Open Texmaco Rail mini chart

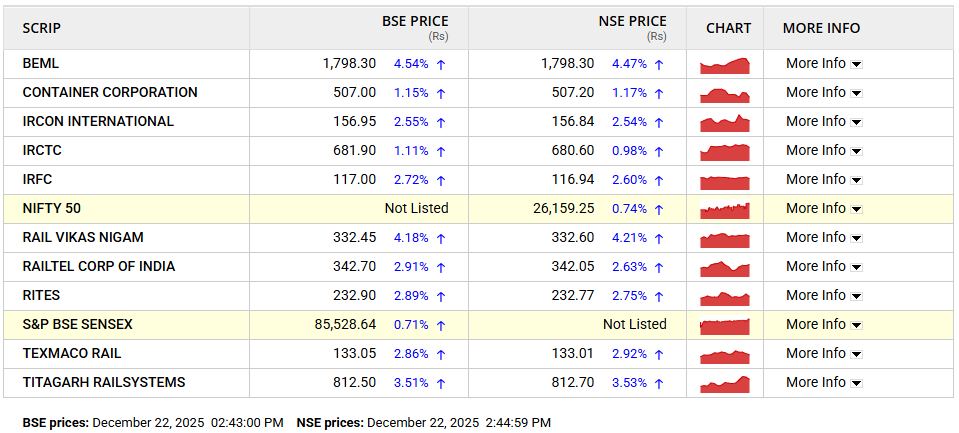coord(724,355)
